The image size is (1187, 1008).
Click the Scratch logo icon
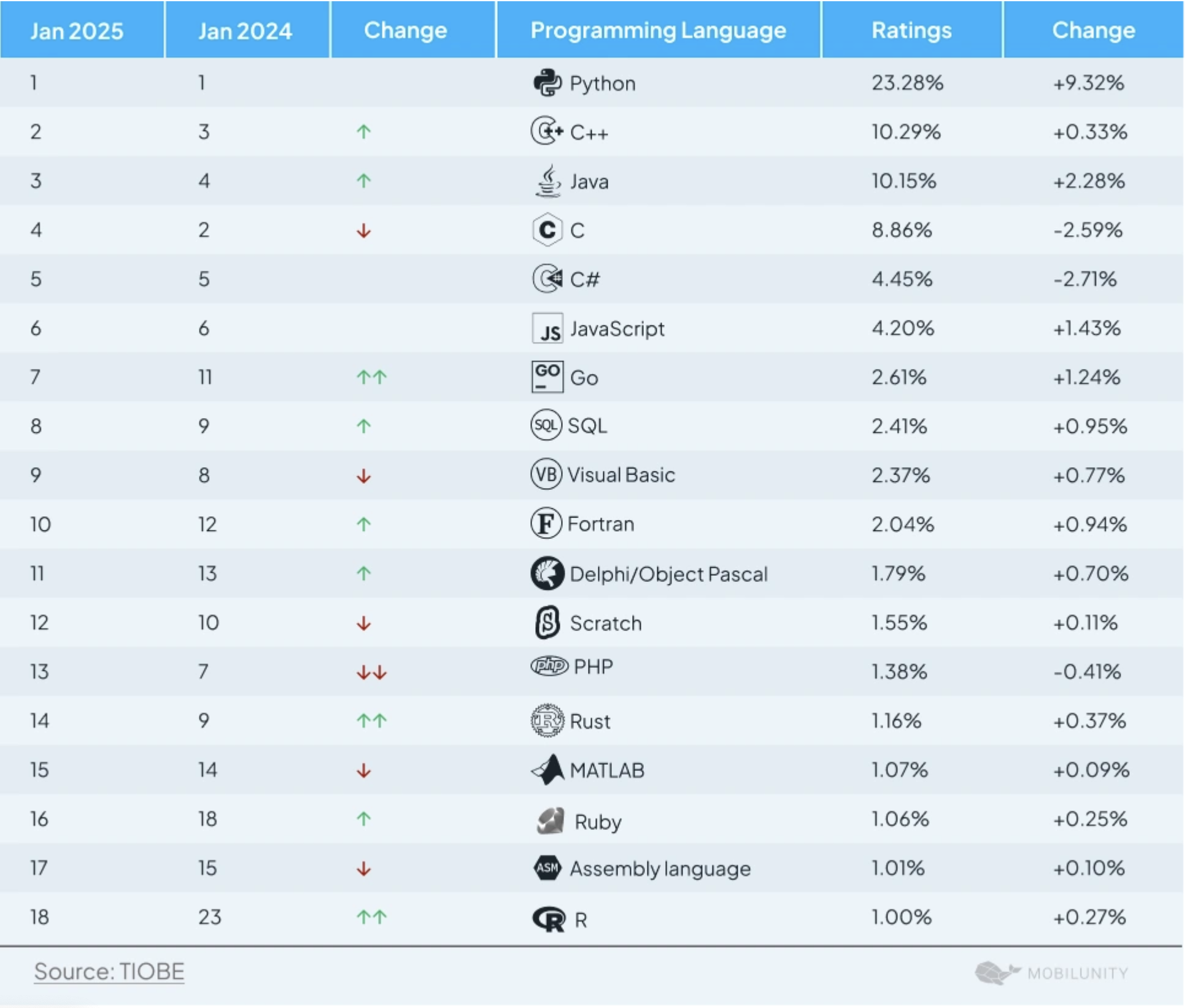[x=547, y=622]
